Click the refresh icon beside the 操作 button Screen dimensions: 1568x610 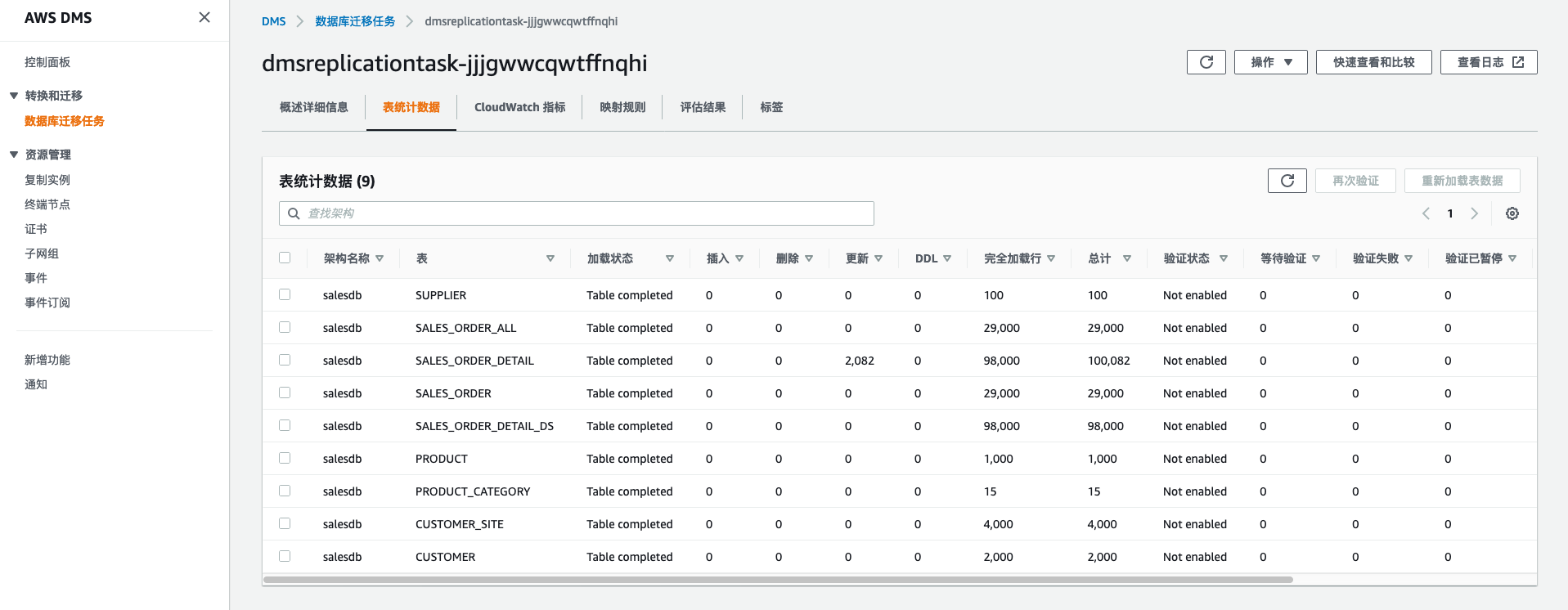click(1206, 62)
